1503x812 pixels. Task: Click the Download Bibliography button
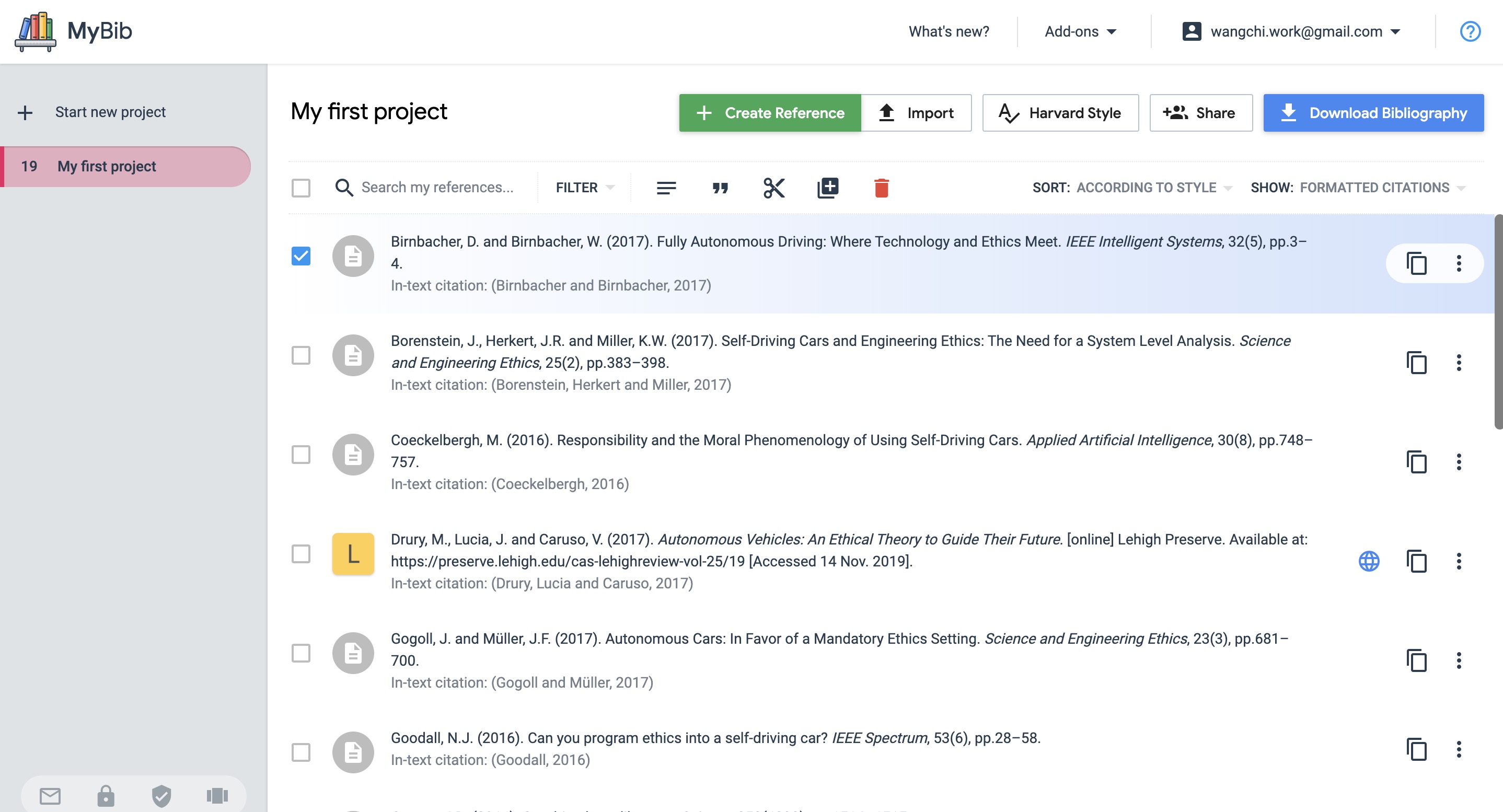click(x=1373, y=112)
